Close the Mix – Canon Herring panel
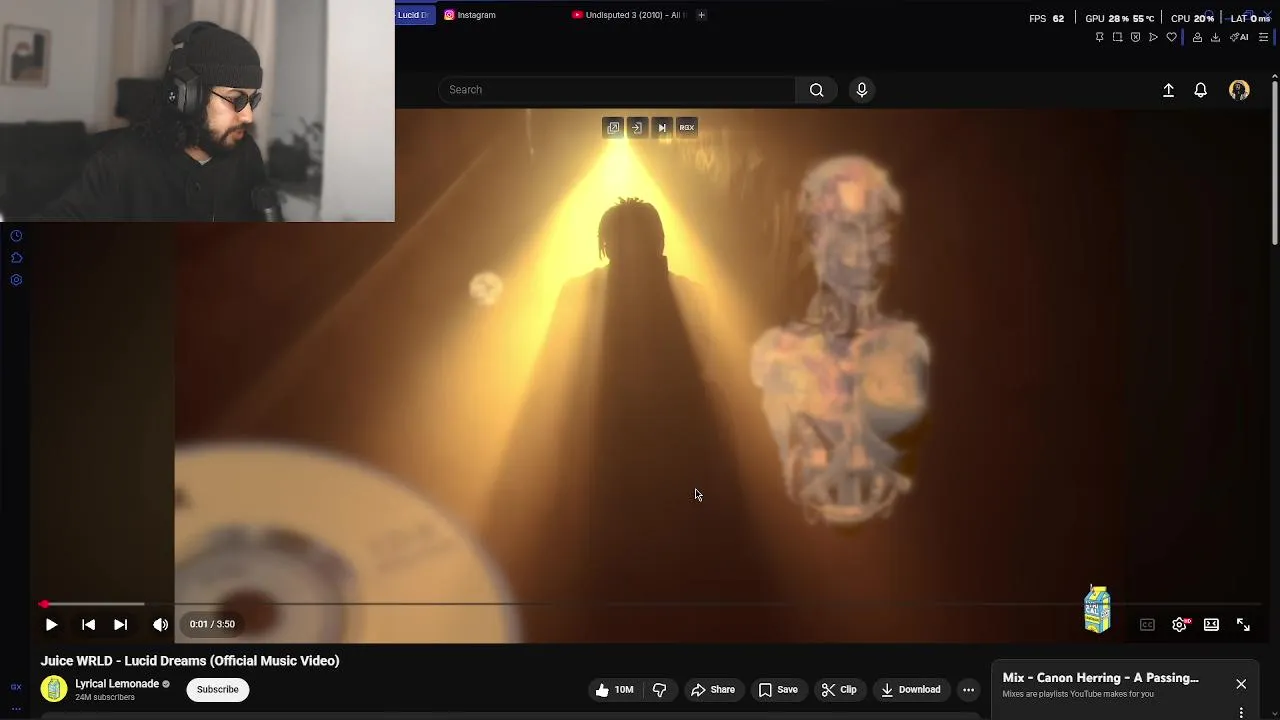1280x720 pixels. (1241, 684)
